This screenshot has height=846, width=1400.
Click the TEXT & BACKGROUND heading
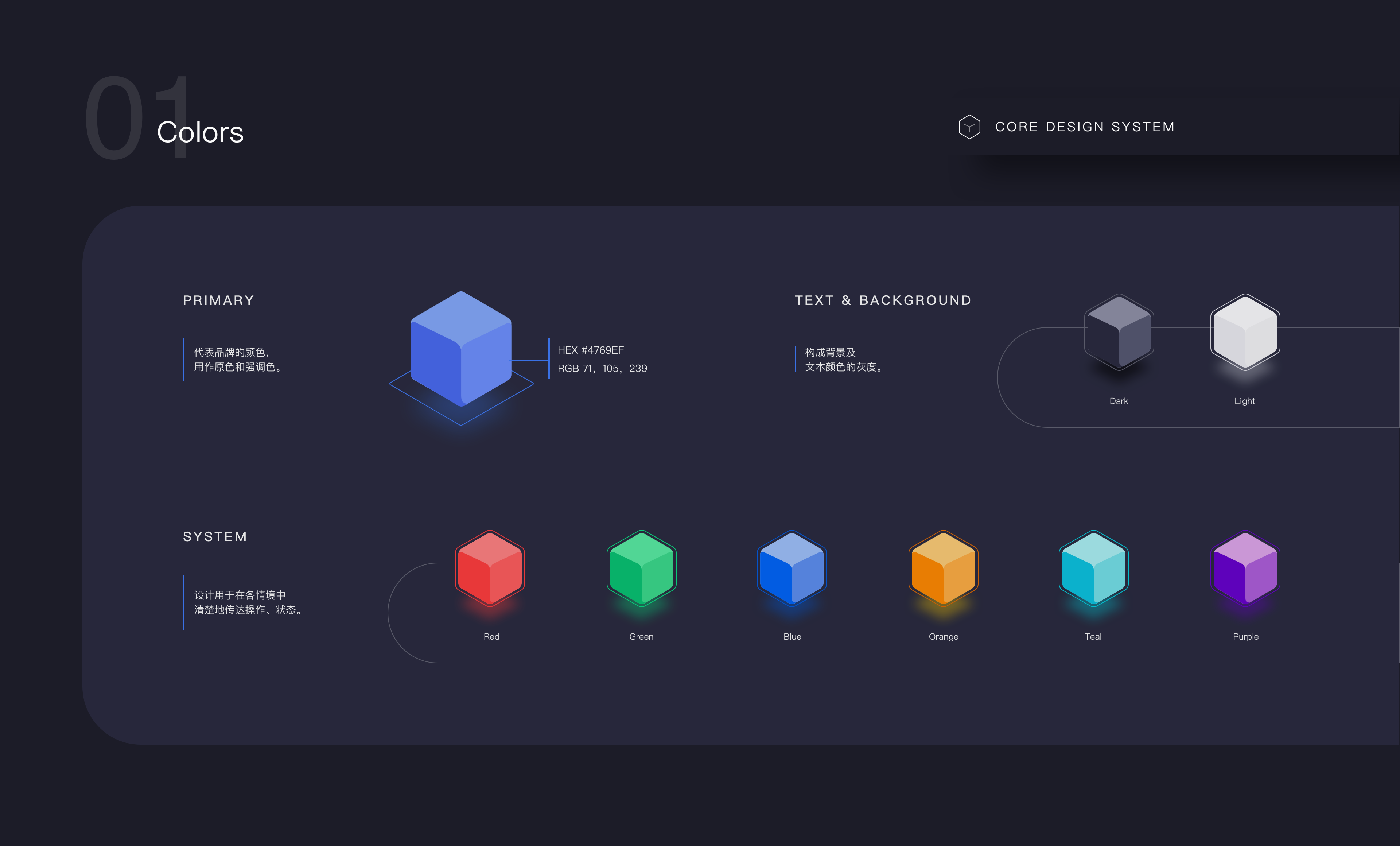[883, 300]
